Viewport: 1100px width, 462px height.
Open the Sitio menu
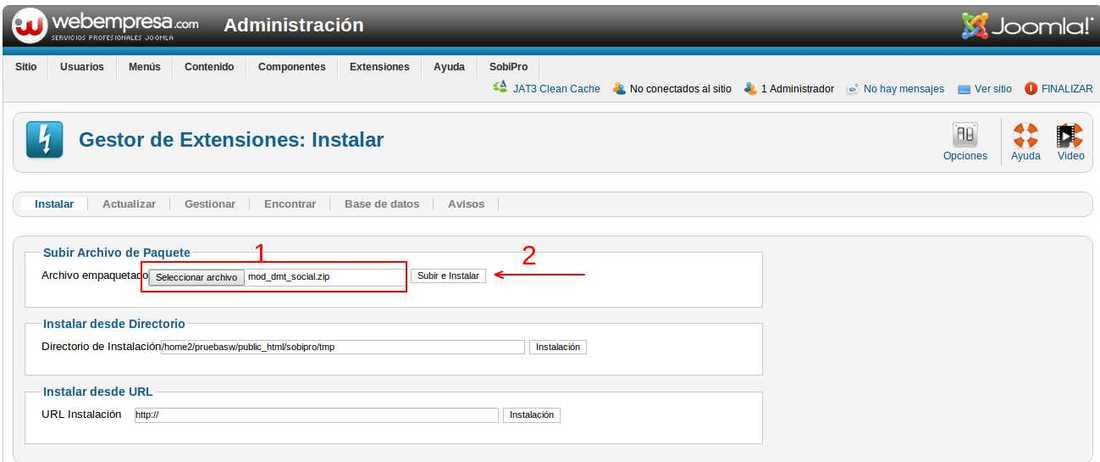26,67
